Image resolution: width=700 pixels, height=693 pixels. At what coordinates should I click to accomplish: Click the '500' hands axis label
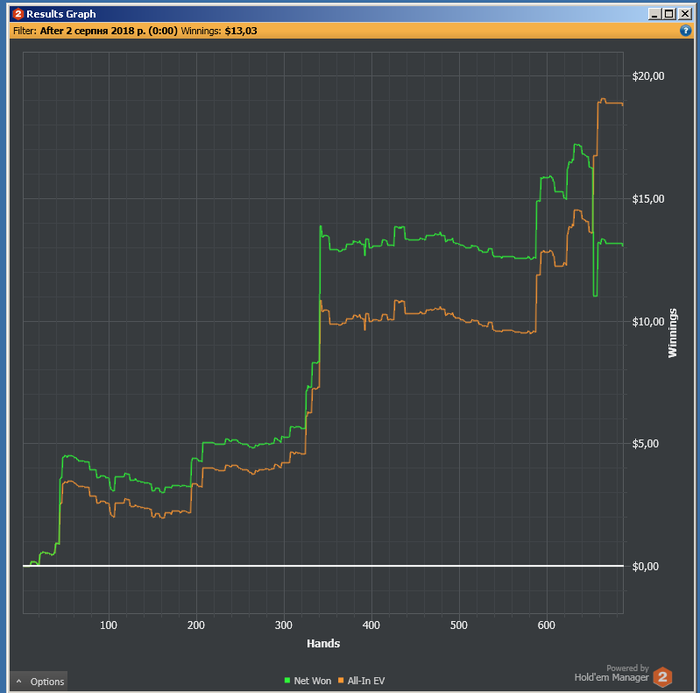(458, 625)
